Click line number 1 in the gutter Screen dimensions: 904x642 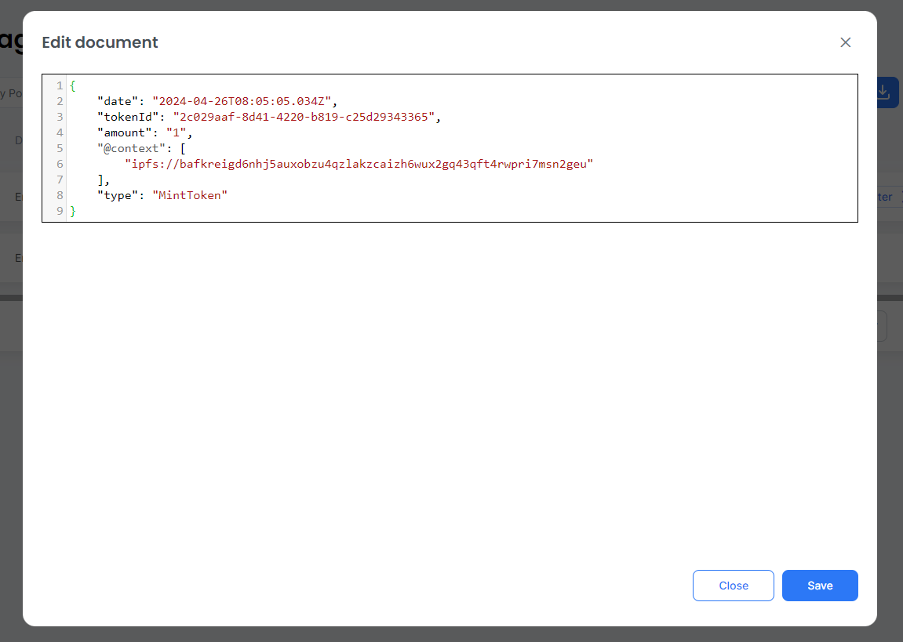point(60,86)
